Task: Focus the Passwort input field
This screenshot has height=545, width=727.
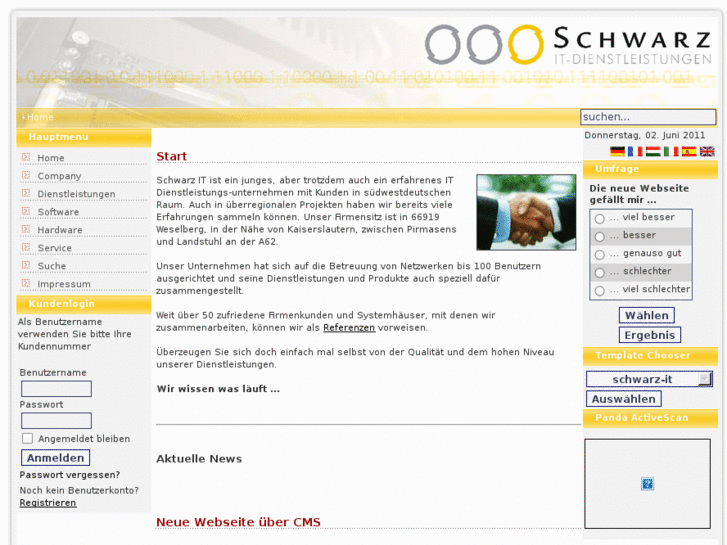Action: click(x=56, y=421)
